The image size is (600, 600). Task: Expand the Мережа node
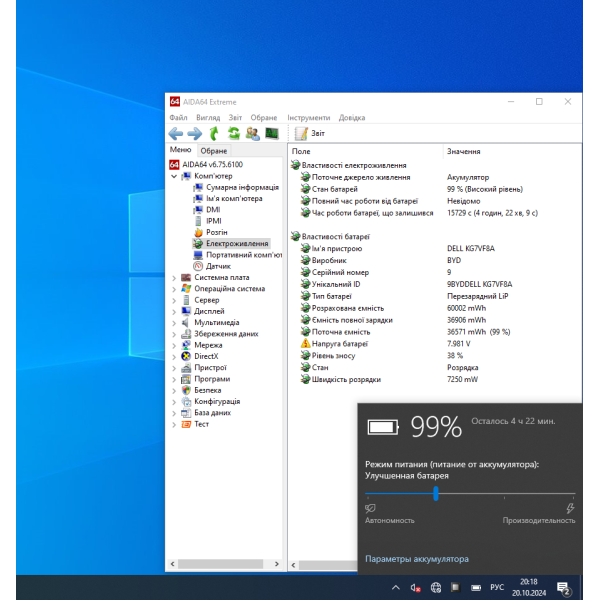[x=174, y=346]
